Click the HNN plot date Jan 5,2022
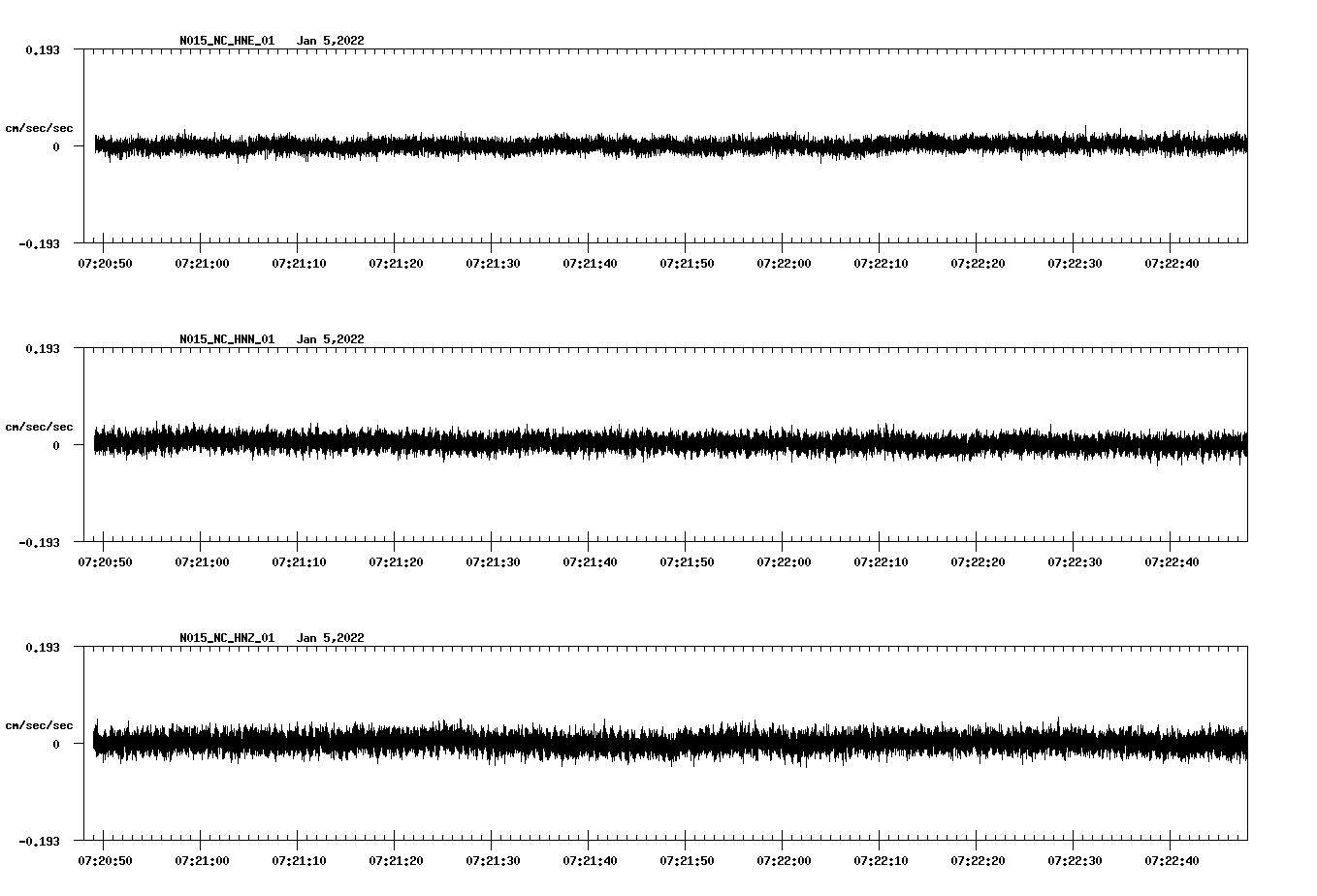Screen dimensions: 1317x896 [331, 339]
